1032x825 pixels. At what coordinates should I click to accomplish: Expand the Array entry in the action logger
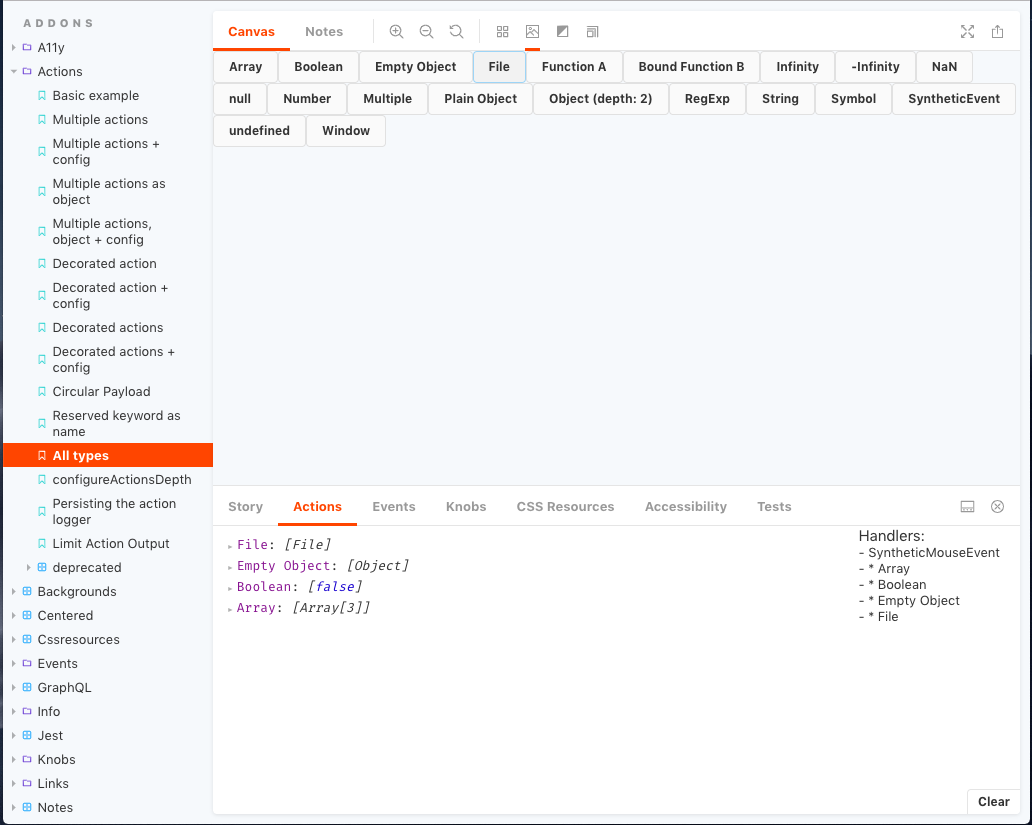(231, 607)
